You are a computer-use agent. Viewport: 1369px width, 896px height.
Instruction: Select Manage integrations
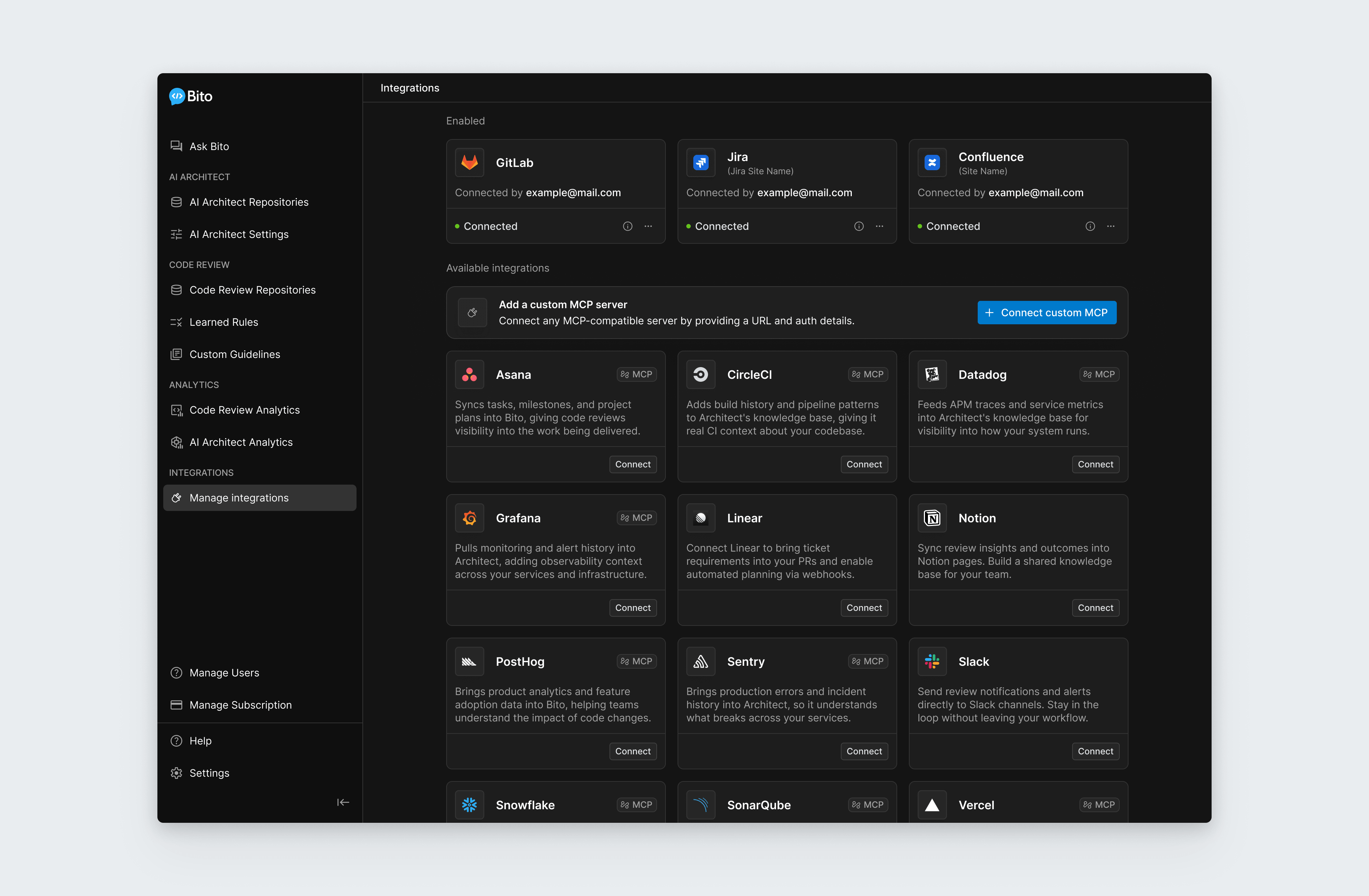point(260,498)
